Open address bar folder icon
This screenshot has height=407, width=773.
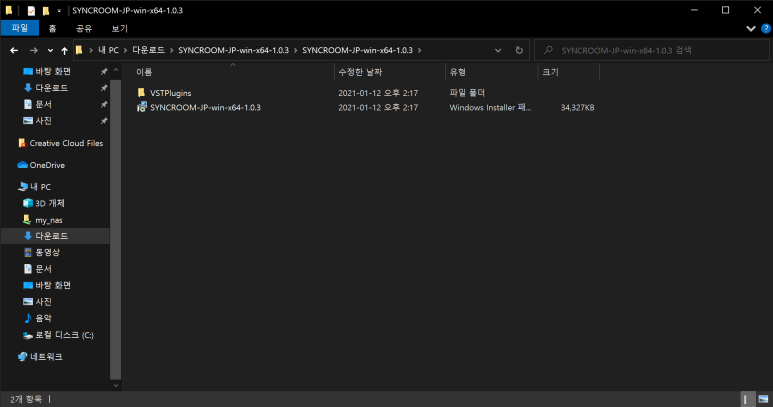pos(79,50)
